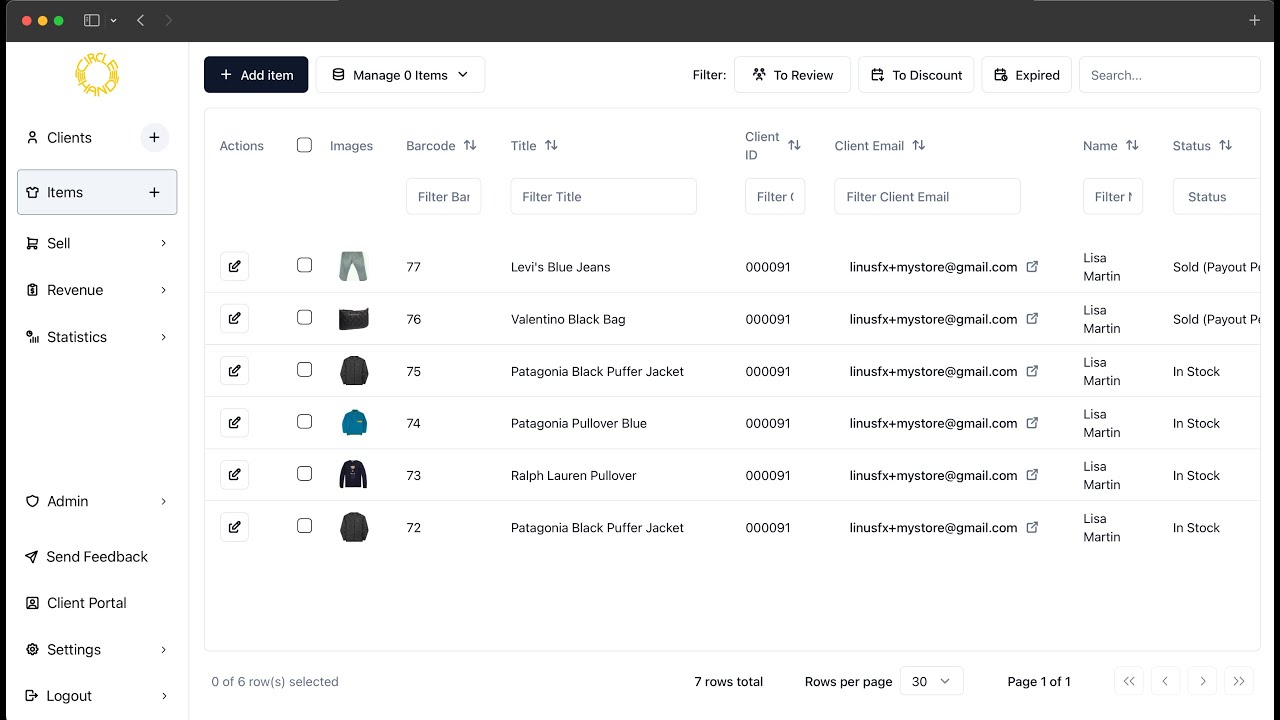The width and height of the screenshot is (1280, 720).
Task: Toggle select-all rows checkbox
Action: pyautogui.click(x=304, y=145)
